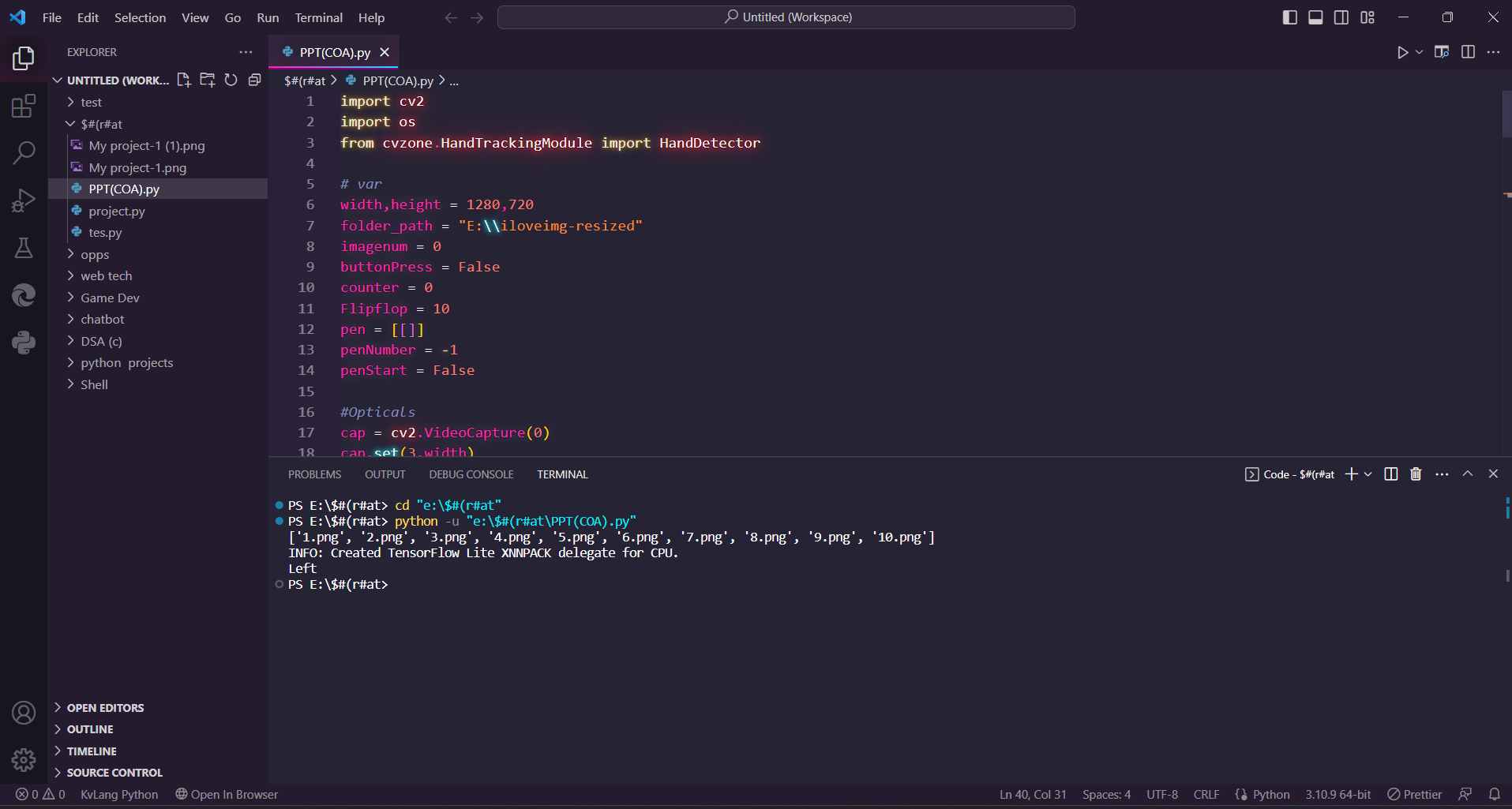Split the editor to the right

1468,52
